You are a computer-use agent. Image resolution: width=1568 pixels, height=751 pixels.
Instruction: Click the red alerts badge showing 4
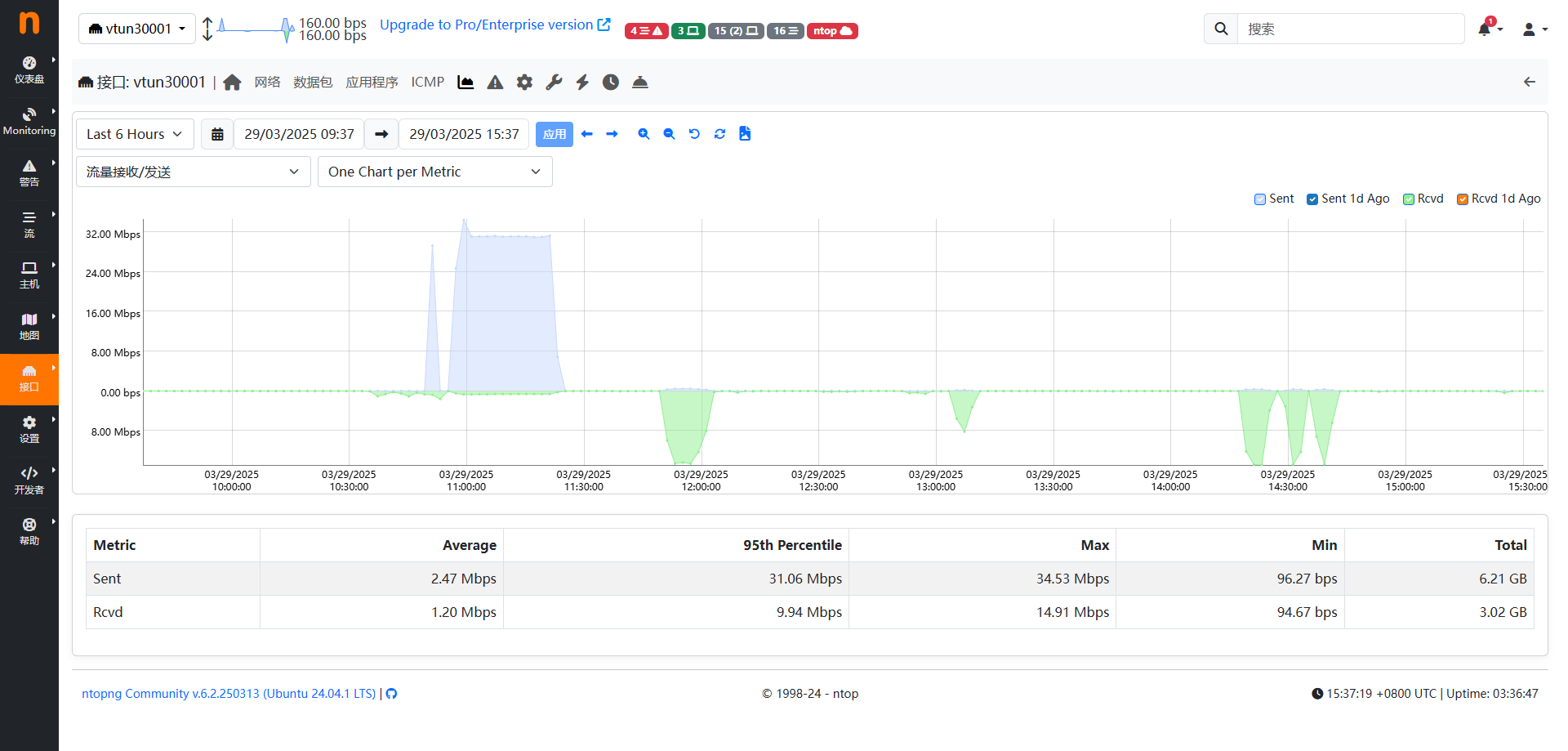pos(646,31)
